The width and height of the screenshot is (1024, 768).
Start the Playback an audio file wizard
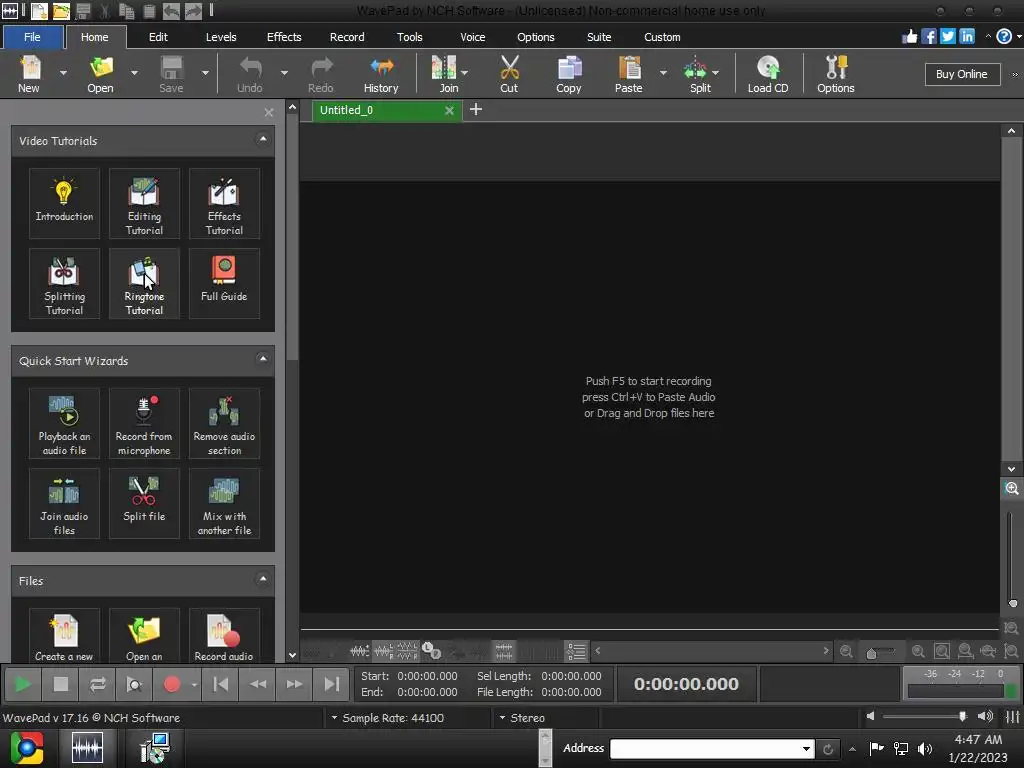[64, 423]
